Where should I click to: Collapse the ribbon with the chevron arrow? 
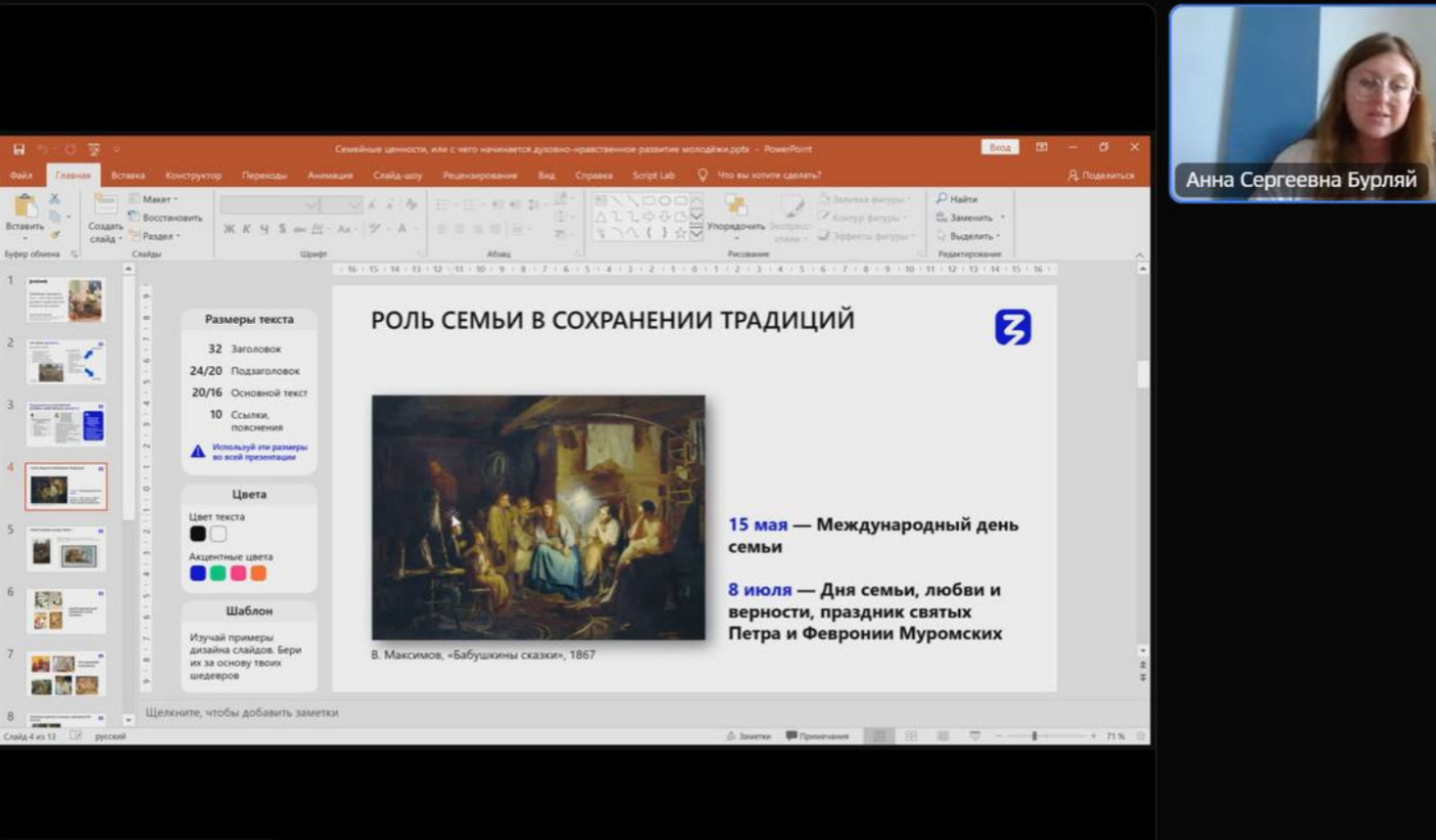click(x=1139, y=255)
